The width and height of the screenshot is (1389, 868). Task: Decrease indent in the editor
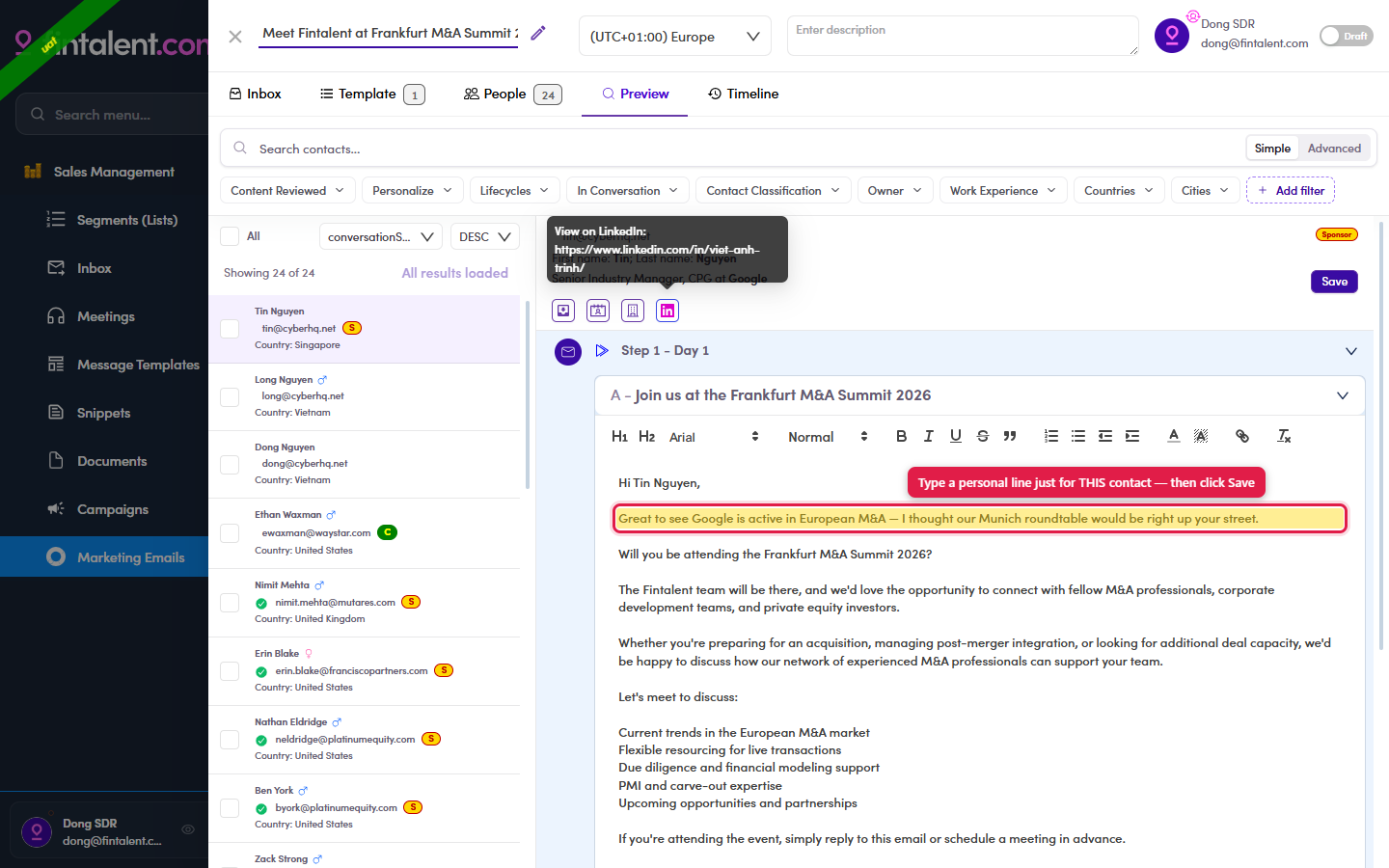point(1105,436)
